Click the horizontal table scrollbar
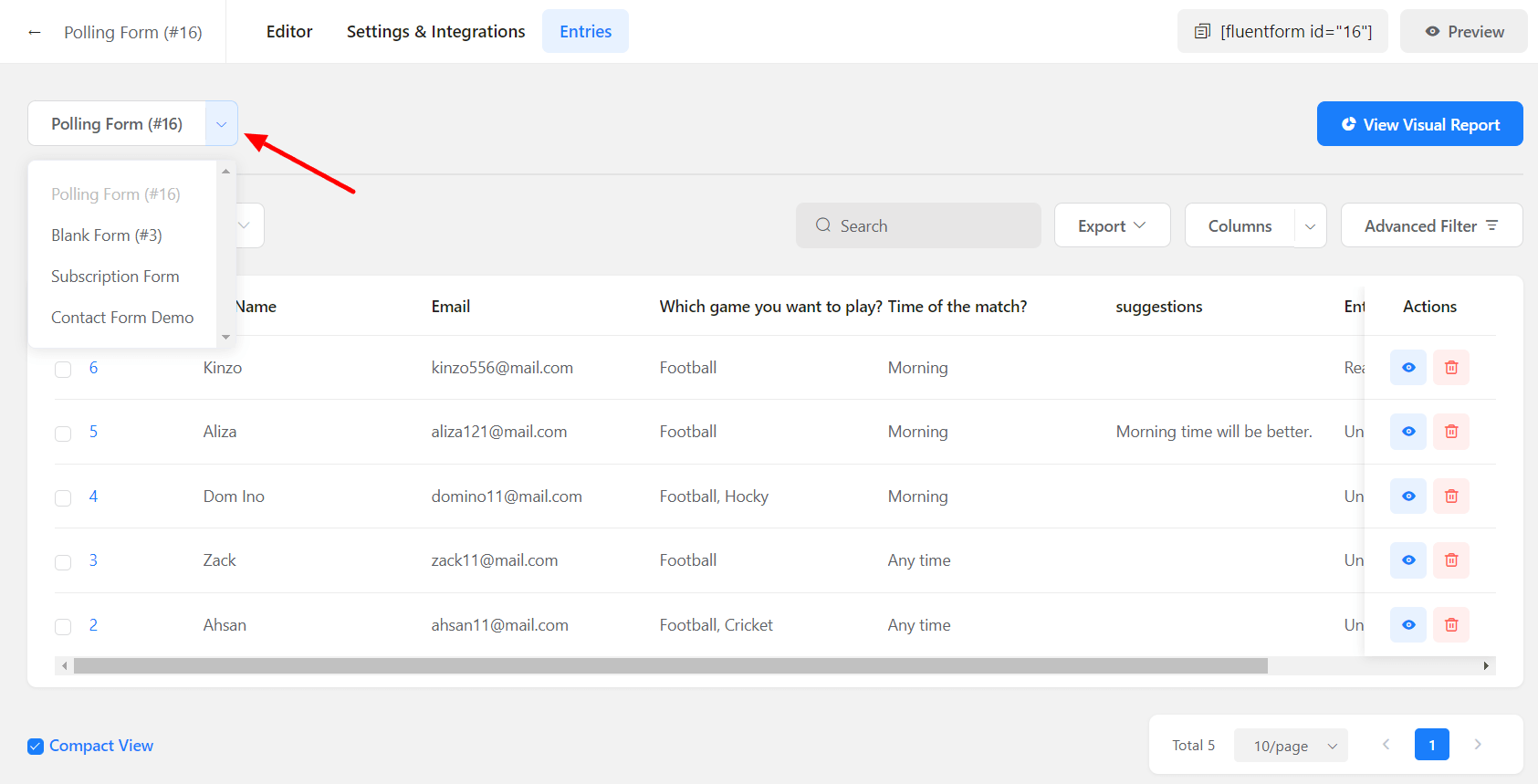Screen dimensions: 1538x784 click(x=670, y=666)
